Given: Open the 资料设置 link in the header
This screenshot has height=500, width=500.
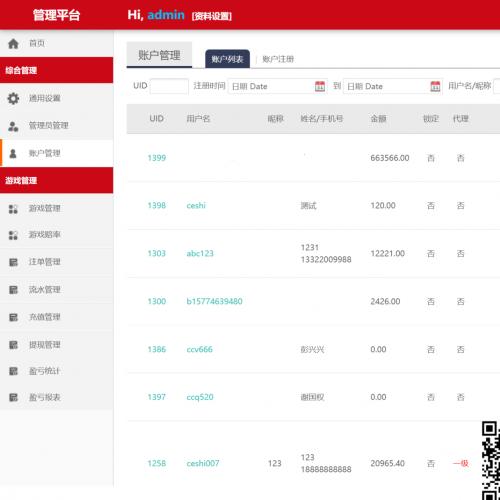Looking at the screenshot, I should (x=212, y=16).
